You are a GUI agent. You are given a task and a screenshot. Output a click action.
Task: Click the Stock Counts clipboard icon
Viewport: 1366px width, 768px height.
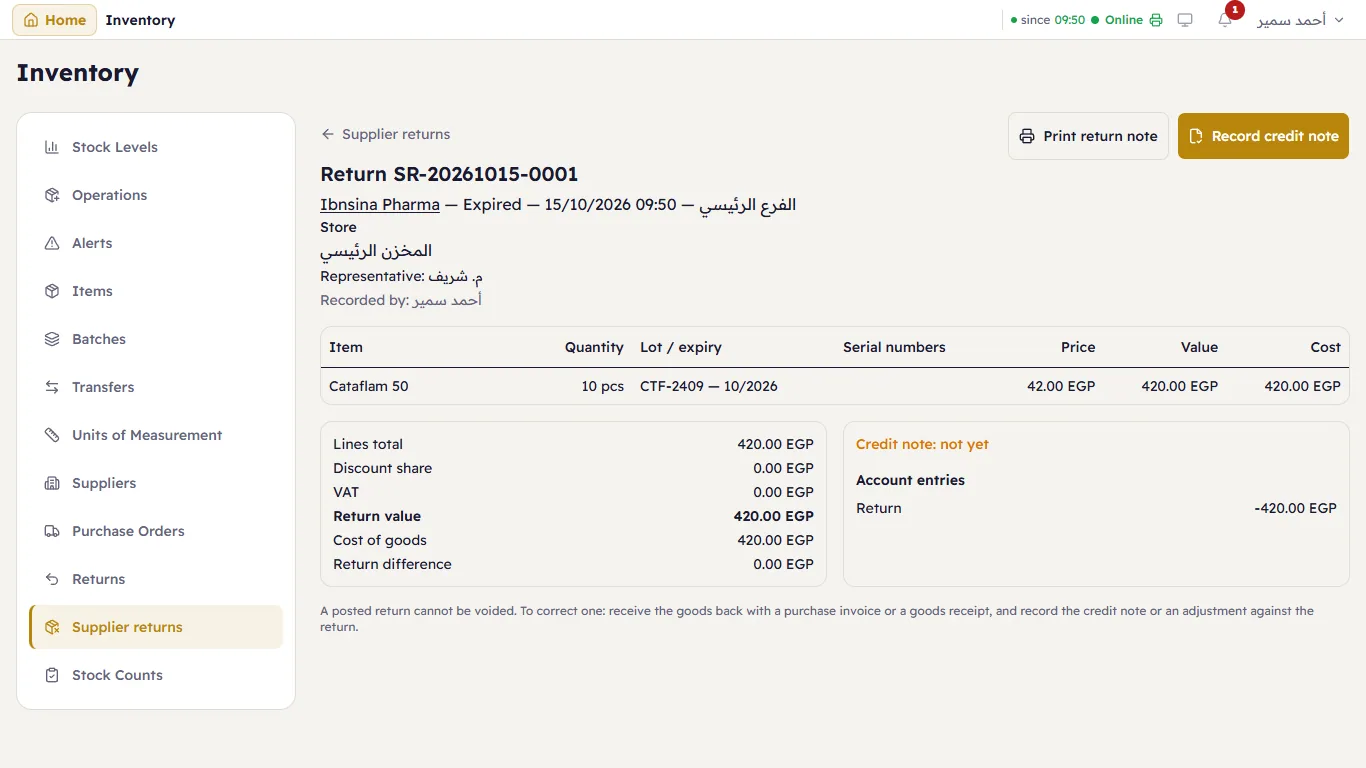coord(52,675)
